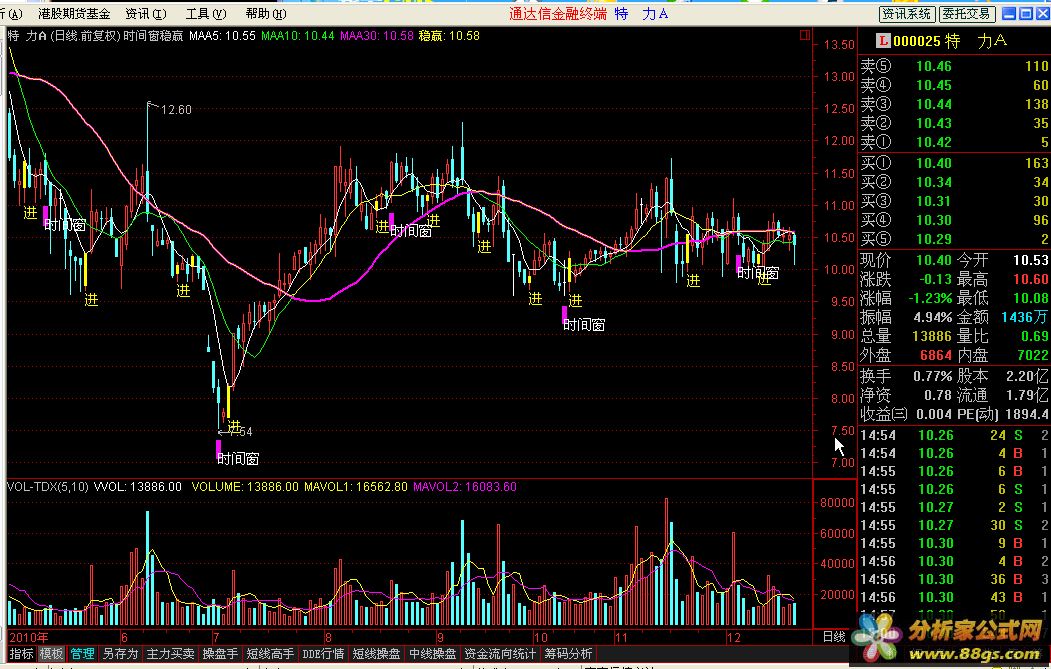
Task: Switch to 短线操盘 template
Action: [x=377, y=654]
